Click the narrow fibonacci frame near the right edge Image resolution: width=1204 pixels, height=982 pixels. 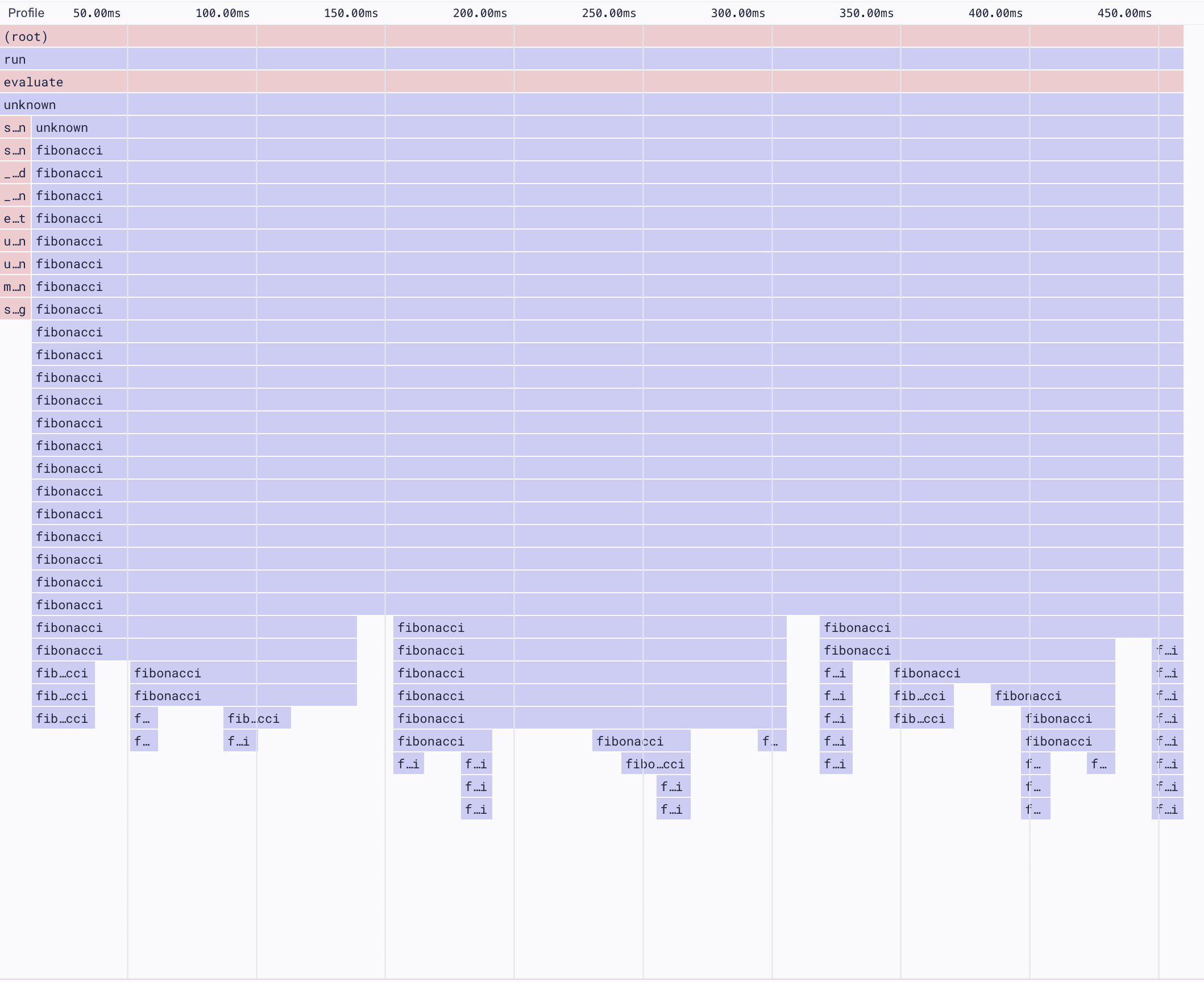coord(1168,650)
